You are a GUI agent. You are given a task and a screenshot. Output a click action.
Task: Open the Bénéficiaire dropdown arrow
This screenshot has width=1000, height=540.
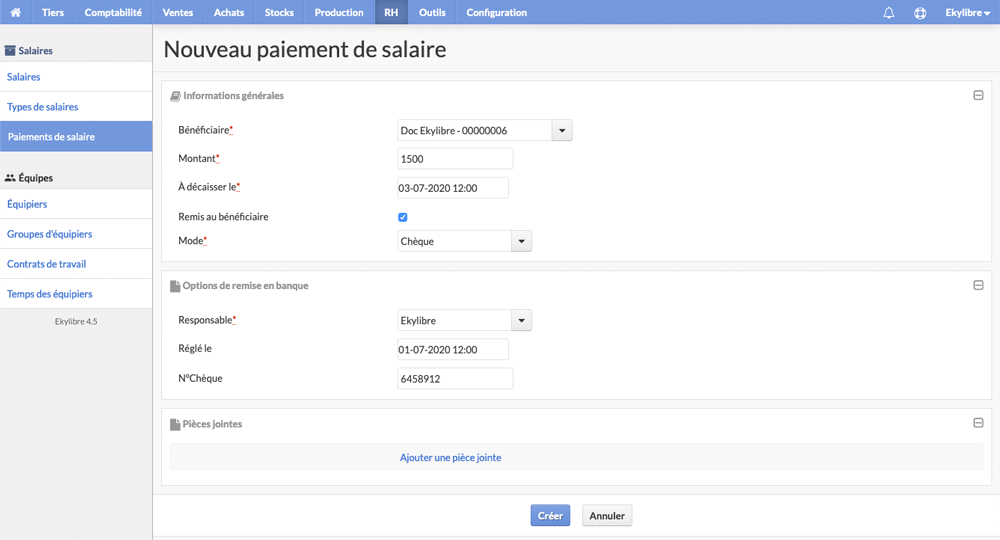tap(562, 130)
